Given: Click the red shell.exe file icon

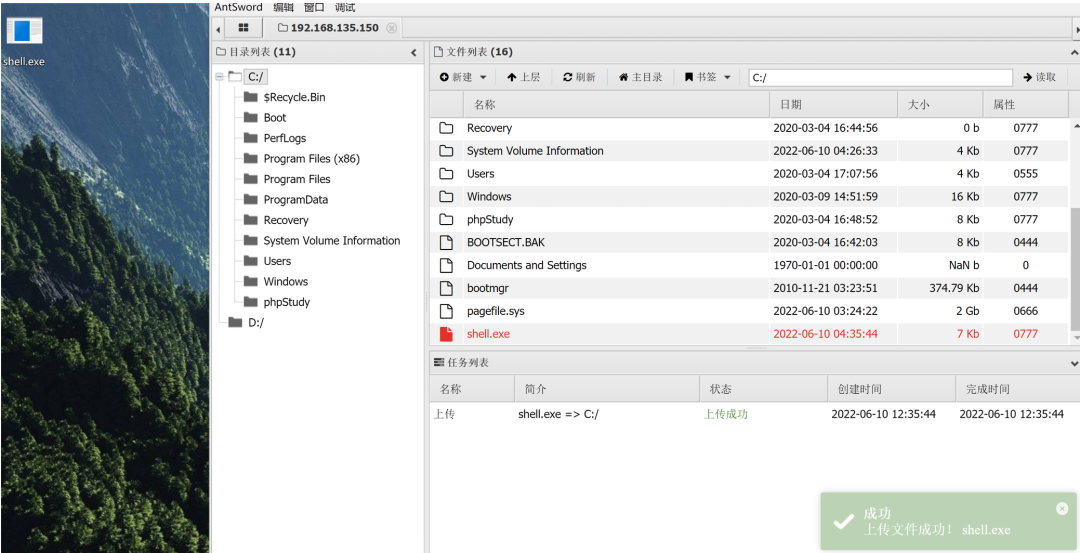Looking at the screenshot, I should [446, 334].
